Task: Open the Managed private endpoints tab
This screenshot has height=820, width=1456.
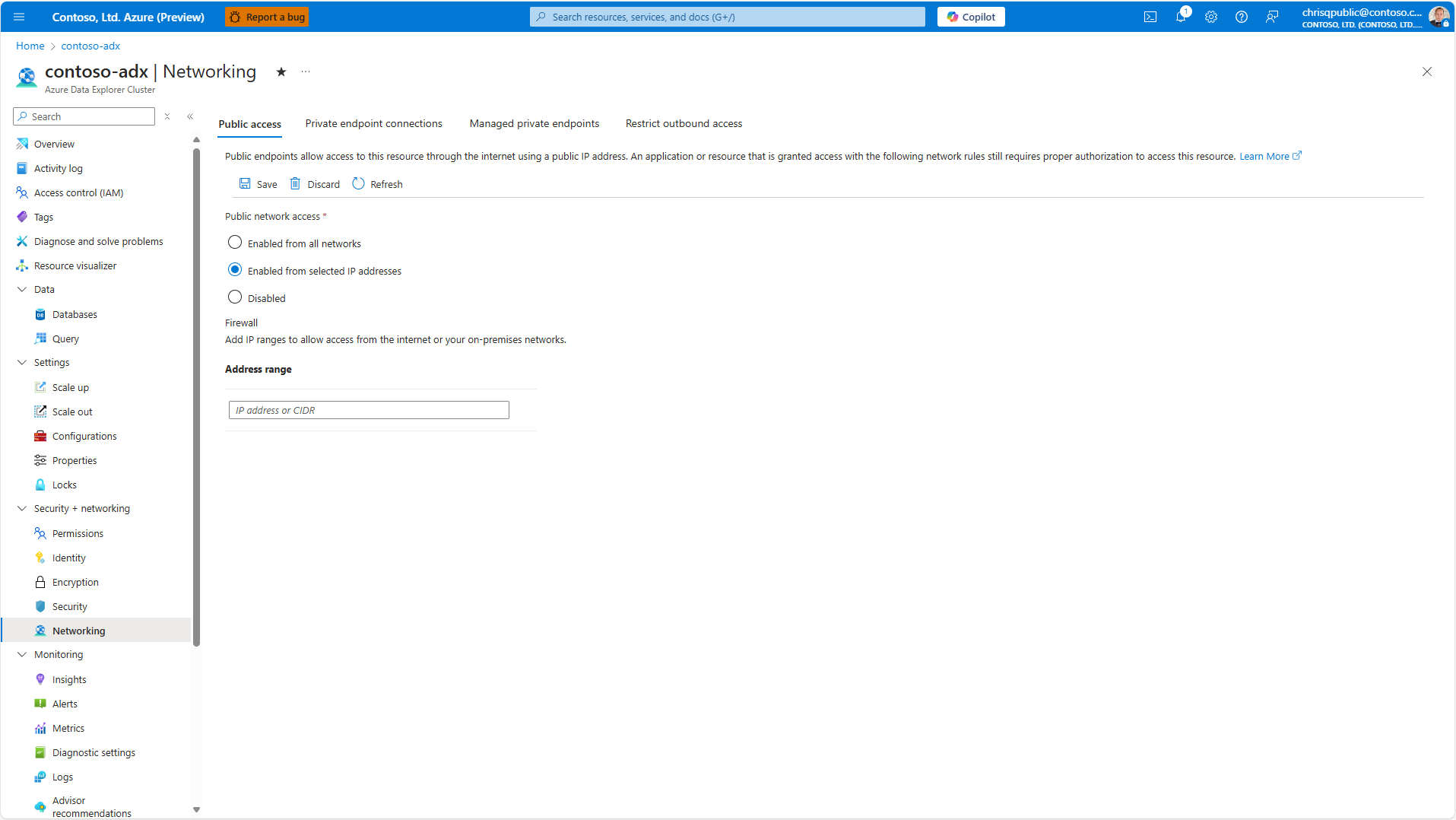Action: click(534, 123)
